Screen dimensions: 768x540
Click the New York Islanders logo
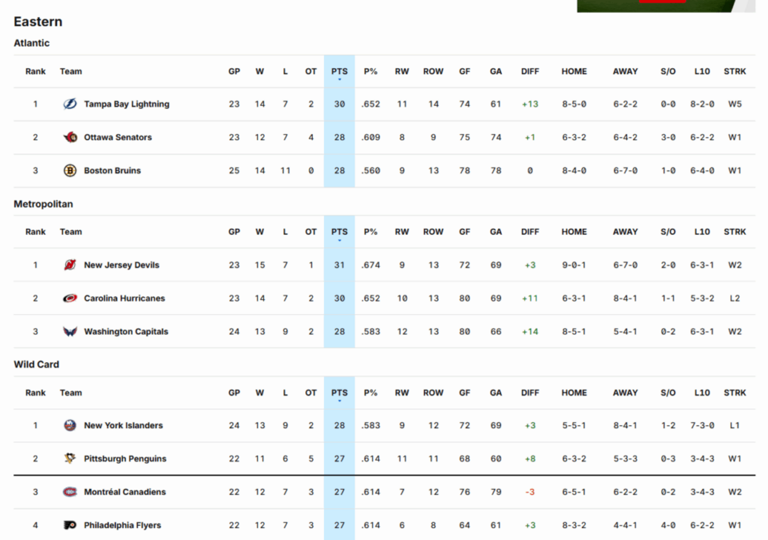coord(70,425)
